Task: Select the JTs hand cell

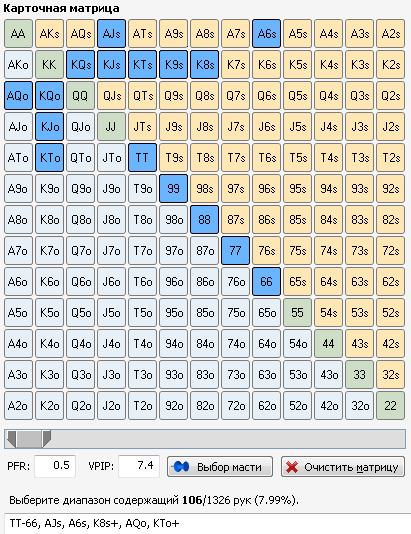Action: point(142,126)
